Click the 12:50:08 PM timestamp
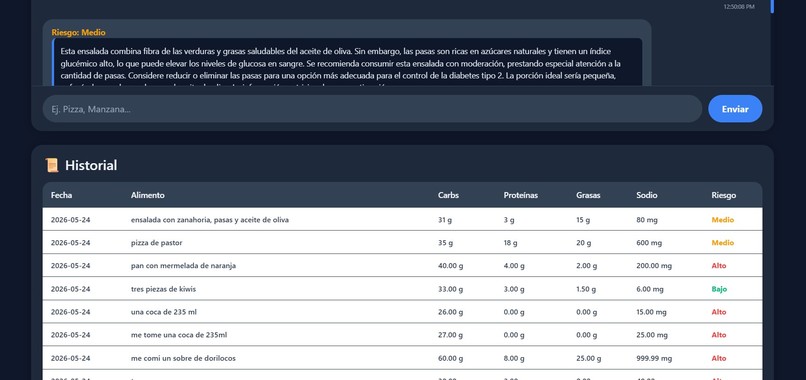This screenshot has width=806, height=380. [739, 7]
